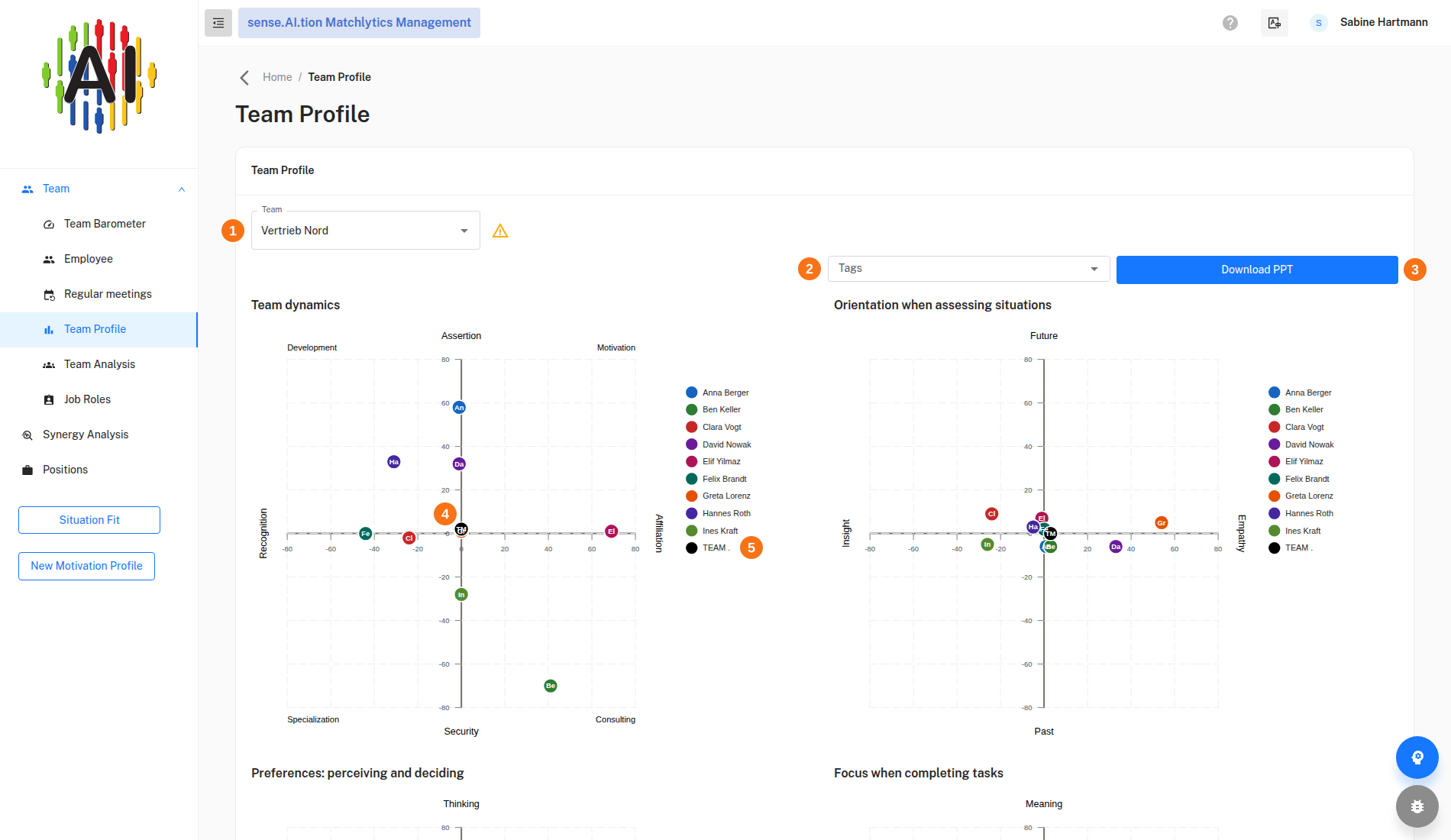Image resolution: width=1451 pixels, height=840 pixels.
Task: Expand the Tags dropdown
Action: [968, 269]
